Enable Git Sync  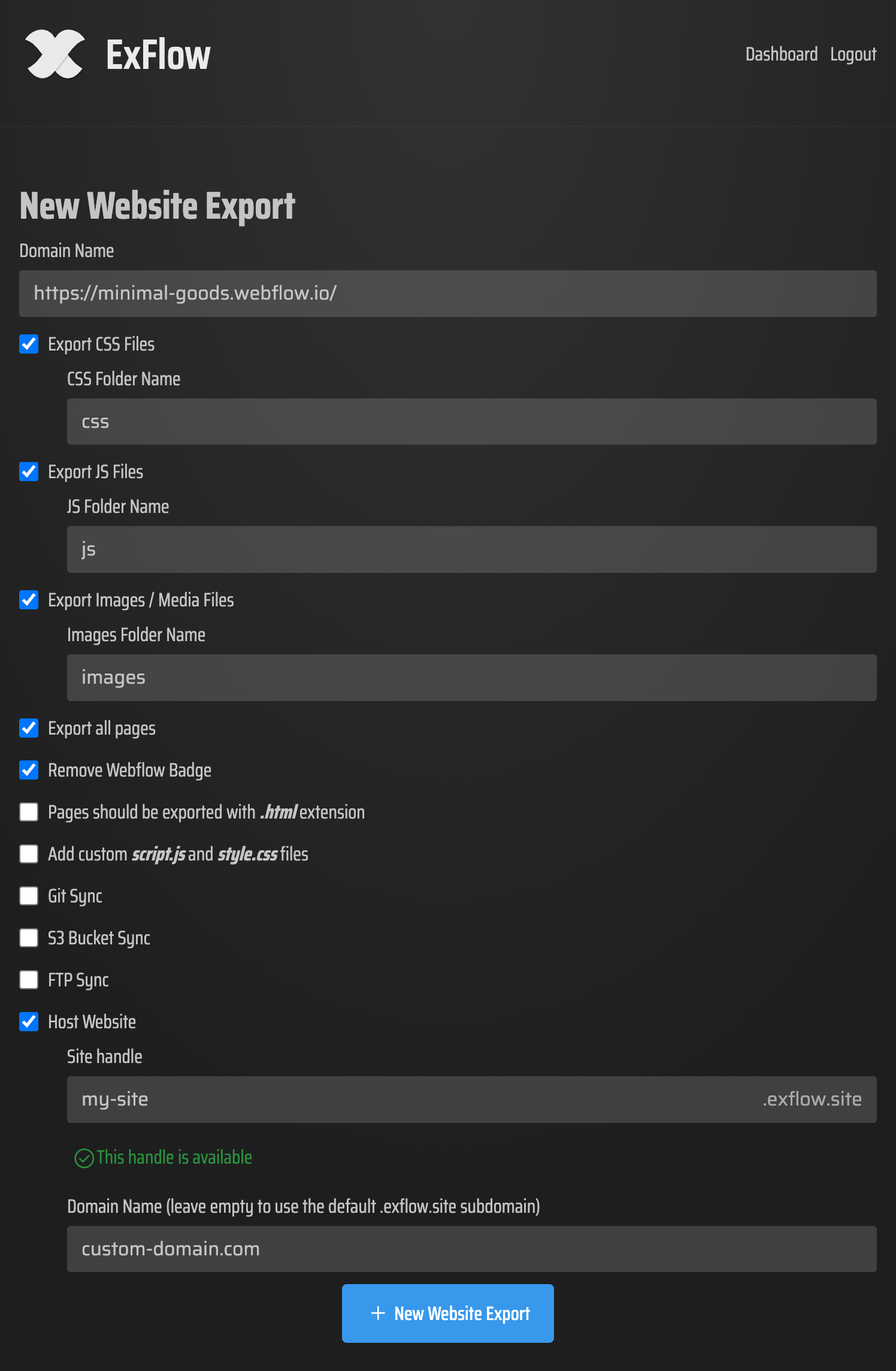[28, 896]
